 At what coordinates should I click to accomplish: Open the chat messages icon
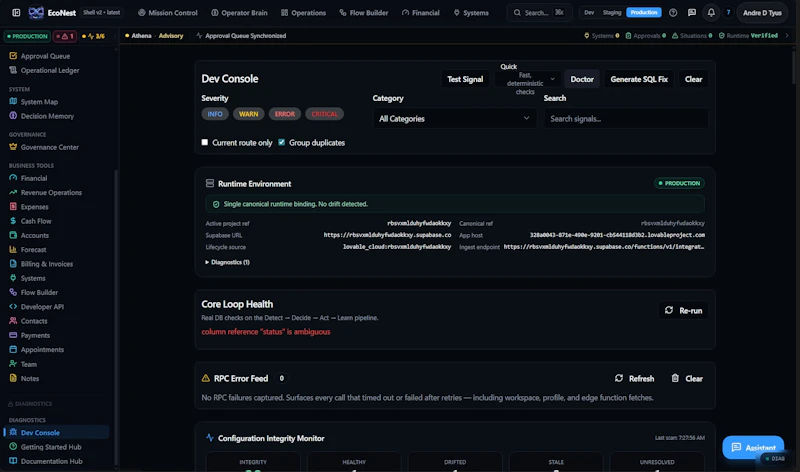692,12
